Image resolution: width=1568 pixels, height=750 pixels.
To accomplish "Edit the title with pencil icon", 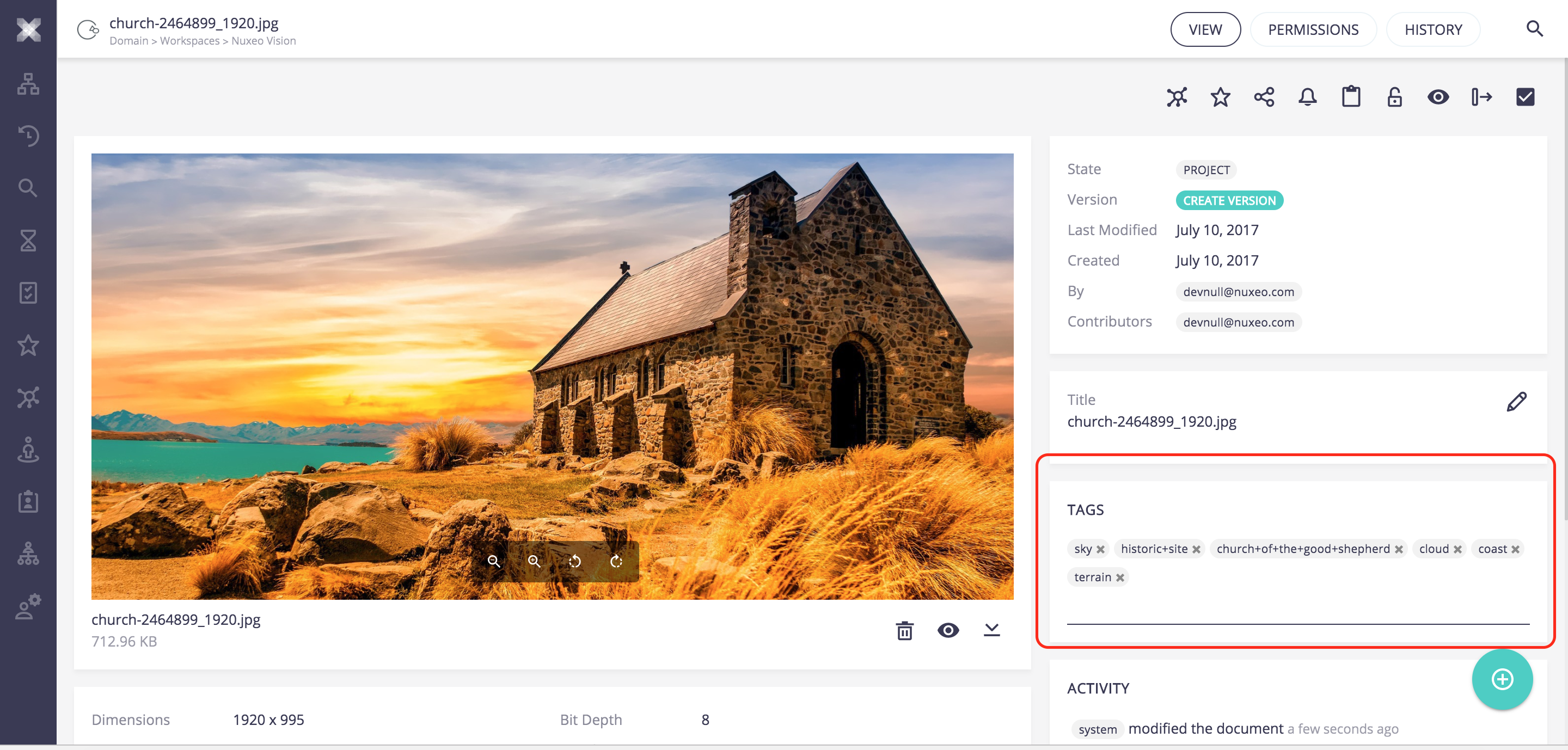I will click(1516, 402).
